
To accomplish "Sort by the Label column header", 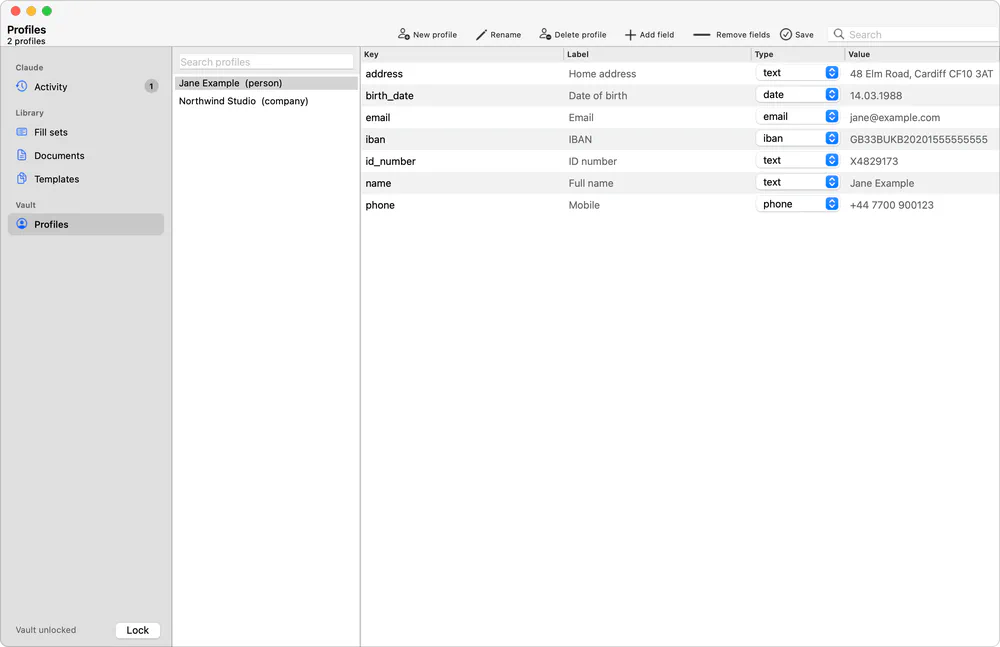I will click(x=658, y=54).
